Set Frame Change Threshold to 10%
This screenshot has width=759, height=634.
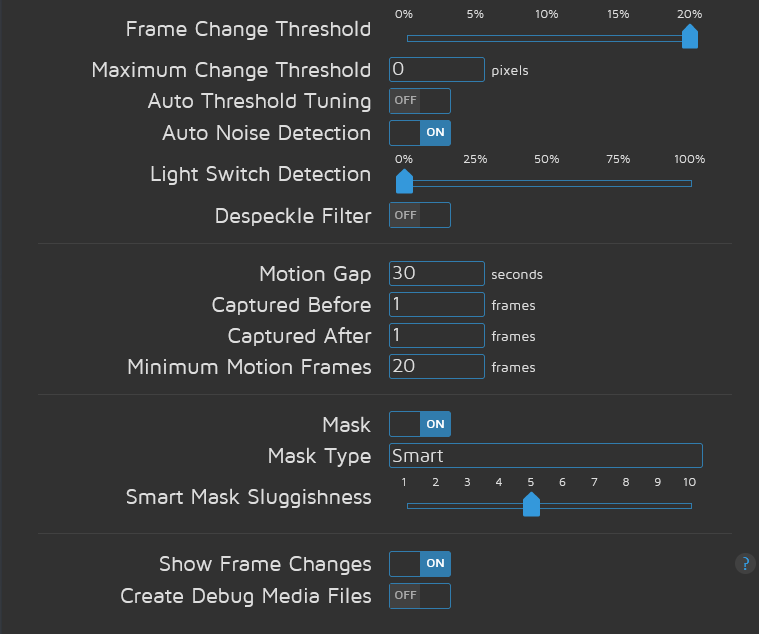pos(547,38)
